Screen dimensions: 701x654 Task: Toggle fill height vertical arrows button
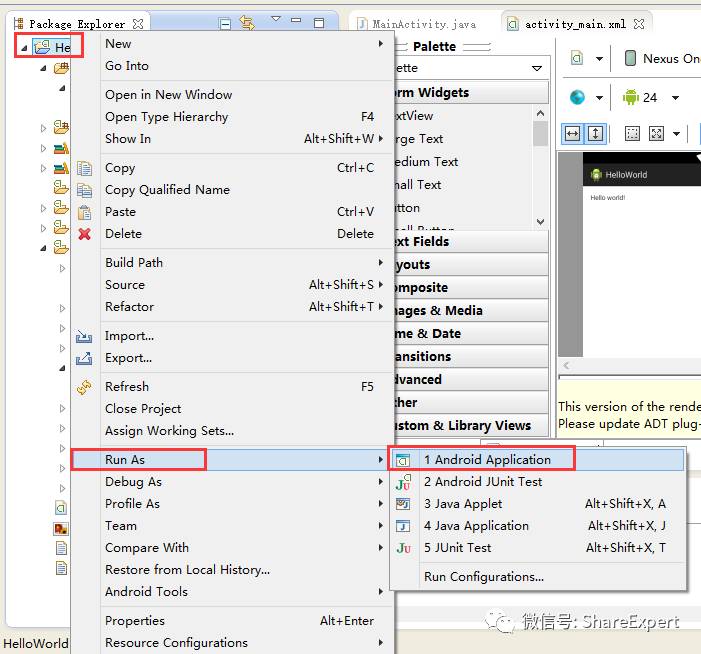click(595, 133)
